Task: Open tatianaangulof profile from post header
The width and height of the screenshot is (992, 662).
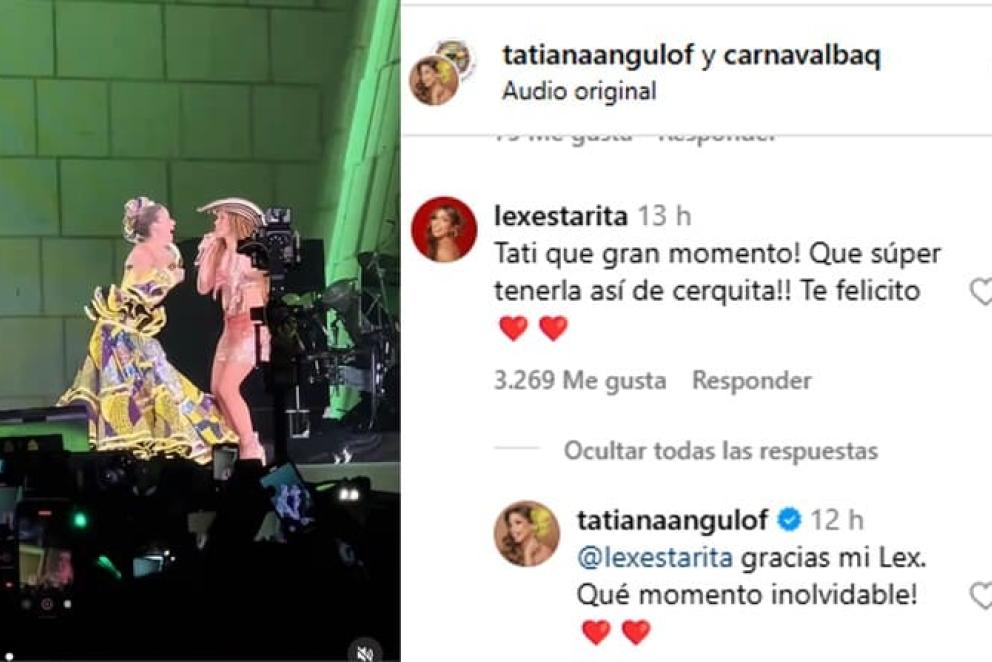Action: pos(598,56)
